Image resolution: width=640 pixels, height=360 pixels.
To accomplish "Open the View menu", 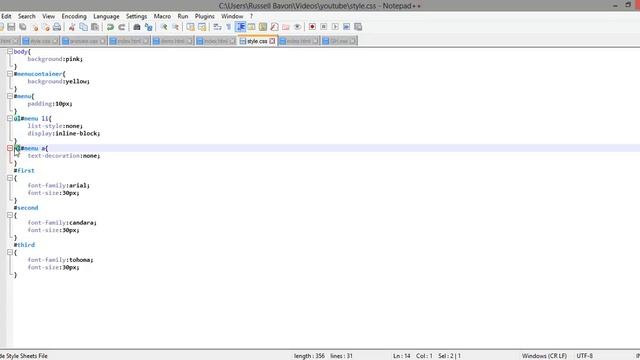I will (49, 16).
